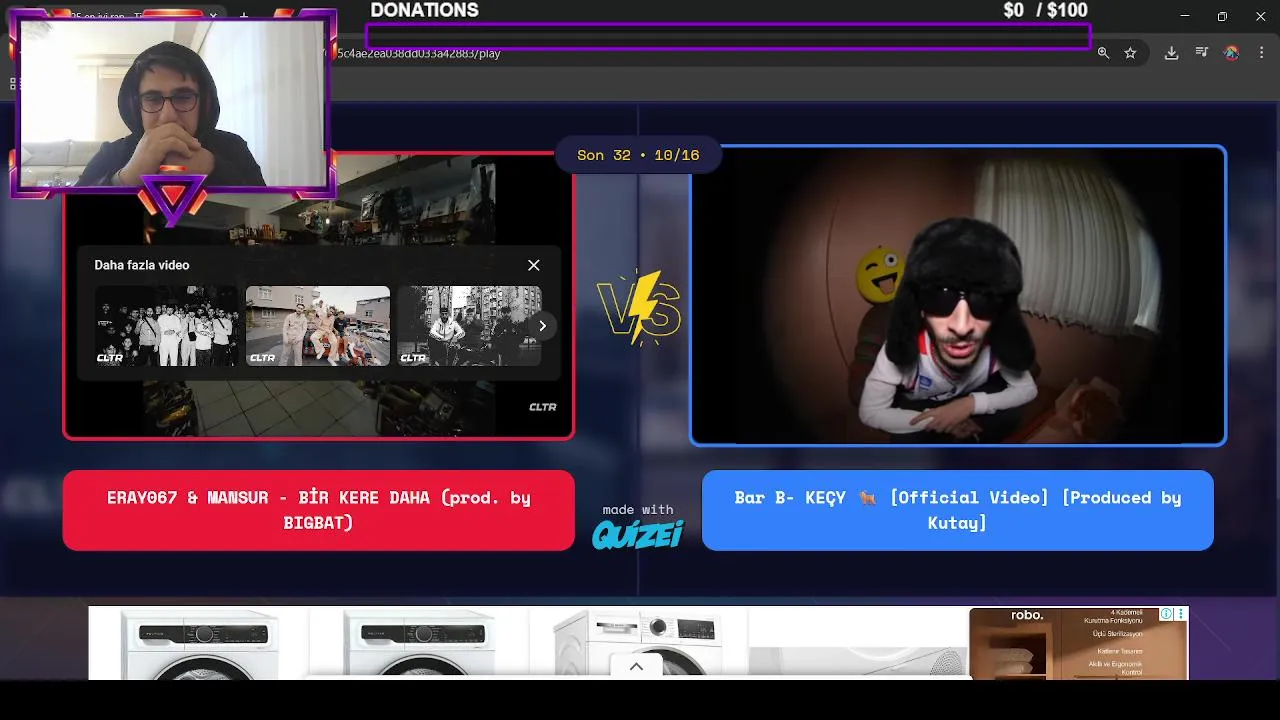Close the 'Daha fazla video' overlay
The width and height of the screenshot is (1280, 720).
[533, 265]
